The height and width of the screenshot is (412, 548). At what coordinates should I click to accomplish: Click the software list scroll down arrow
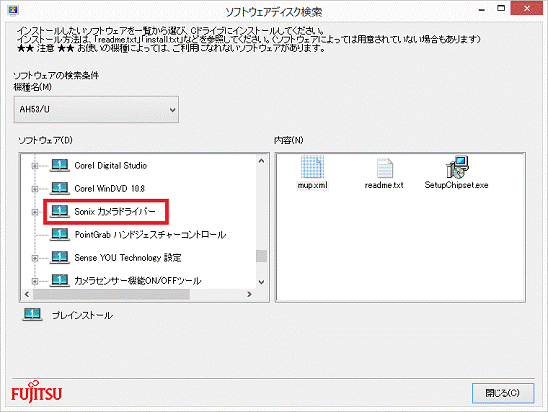(261, 282)
